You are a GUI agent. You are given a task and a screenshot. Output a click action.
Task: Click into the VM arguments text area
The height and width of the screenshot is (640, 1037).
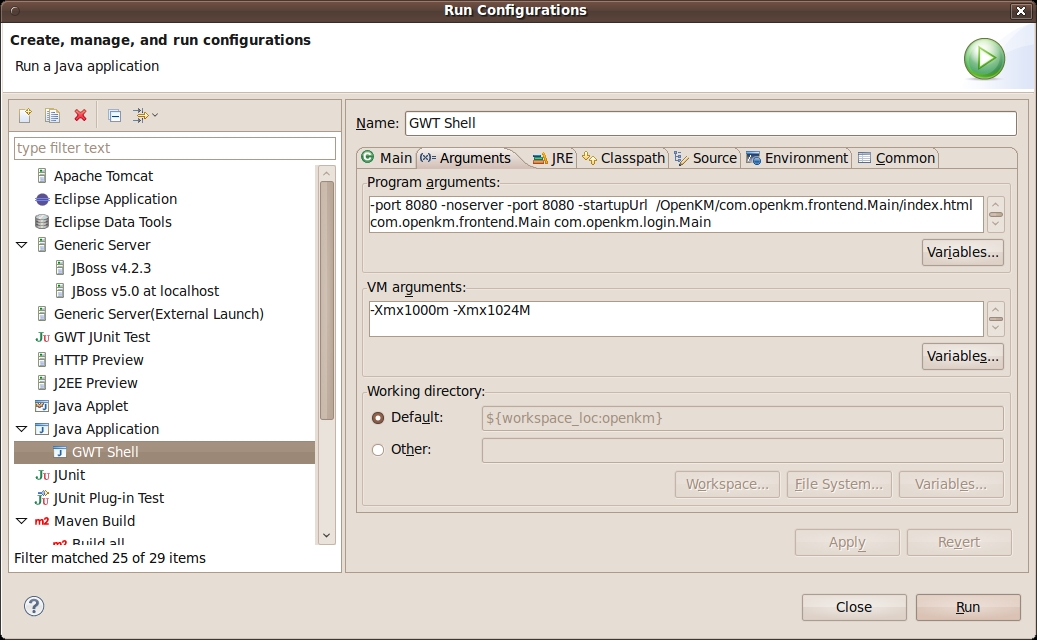[676, 319]
